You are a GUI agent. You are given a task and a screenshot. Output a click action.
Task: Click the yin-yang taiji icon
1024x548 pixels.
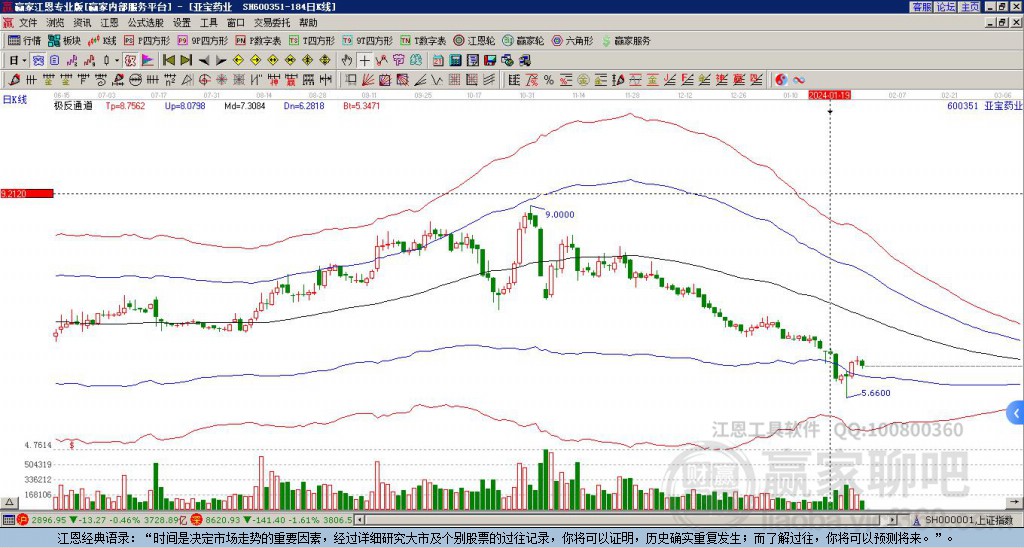782,80
